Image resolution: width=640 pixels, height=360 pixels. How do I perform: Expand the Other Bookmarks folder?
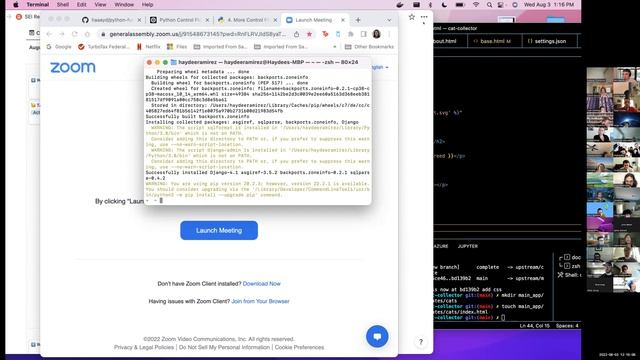pyautogui.click(x=369, y=47)
